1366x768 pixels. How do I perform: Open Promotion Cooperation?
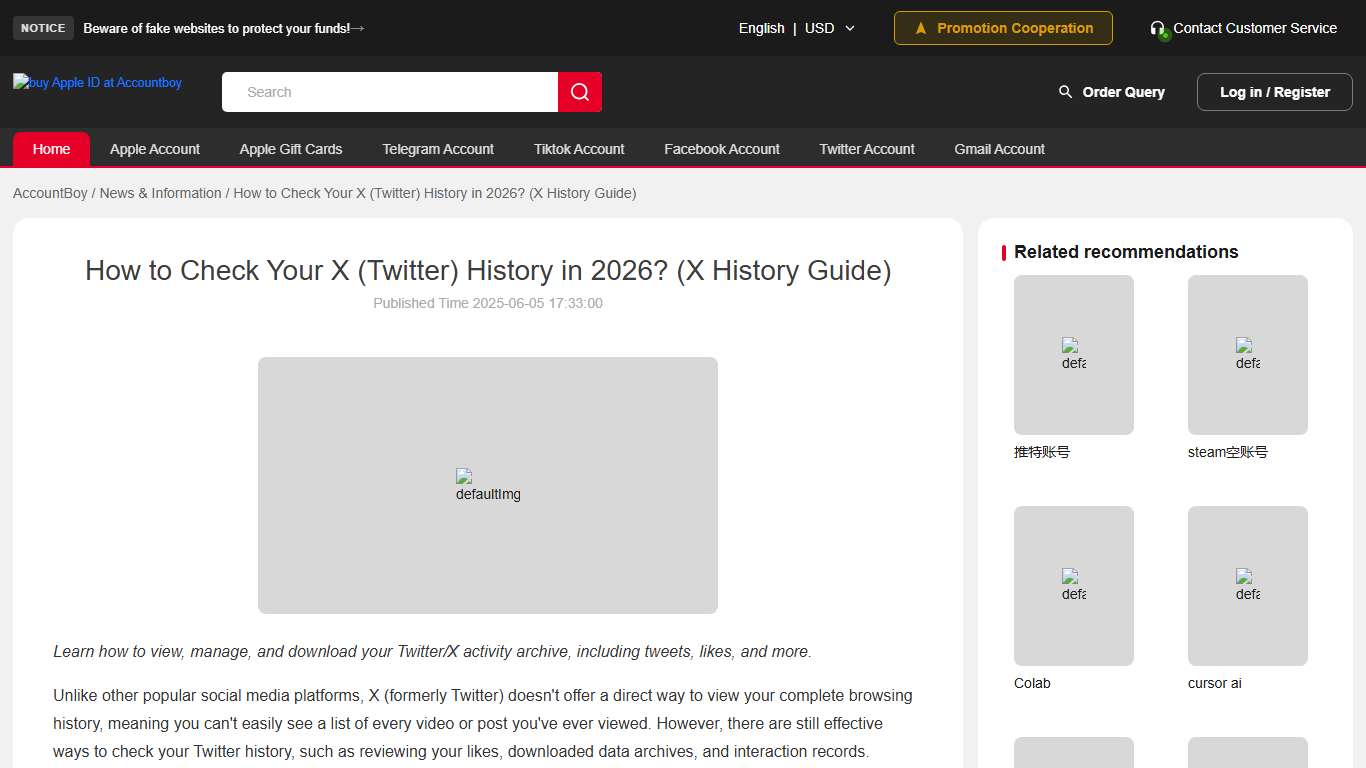point(1002,28)
